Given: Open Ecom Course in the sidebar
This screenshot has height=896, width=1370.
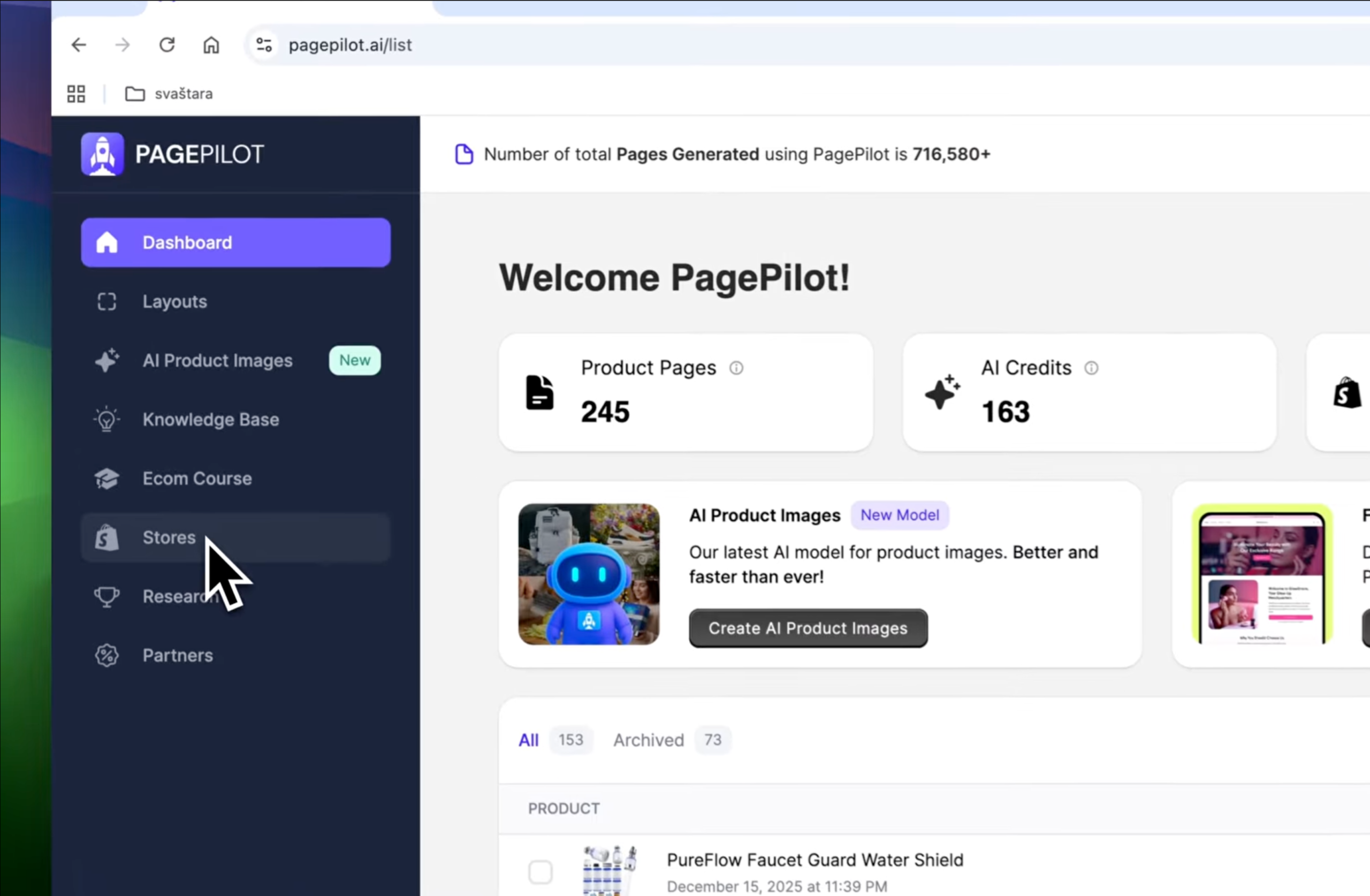Looking at the screenshot, I should pos(236,479).
